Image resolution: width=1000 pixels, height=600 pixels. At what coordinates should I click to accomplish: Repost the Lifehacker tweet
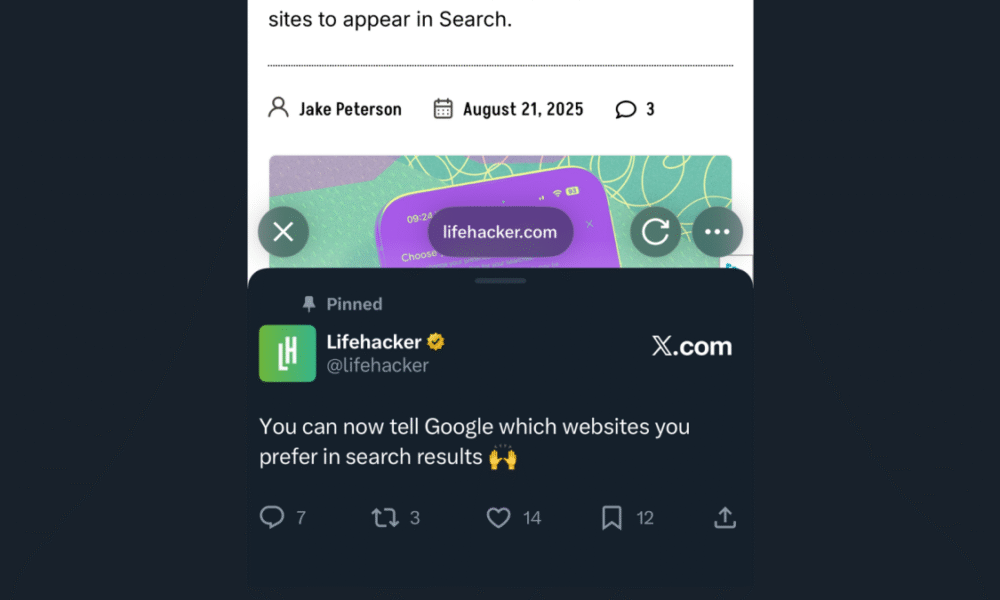pos(384,517)
